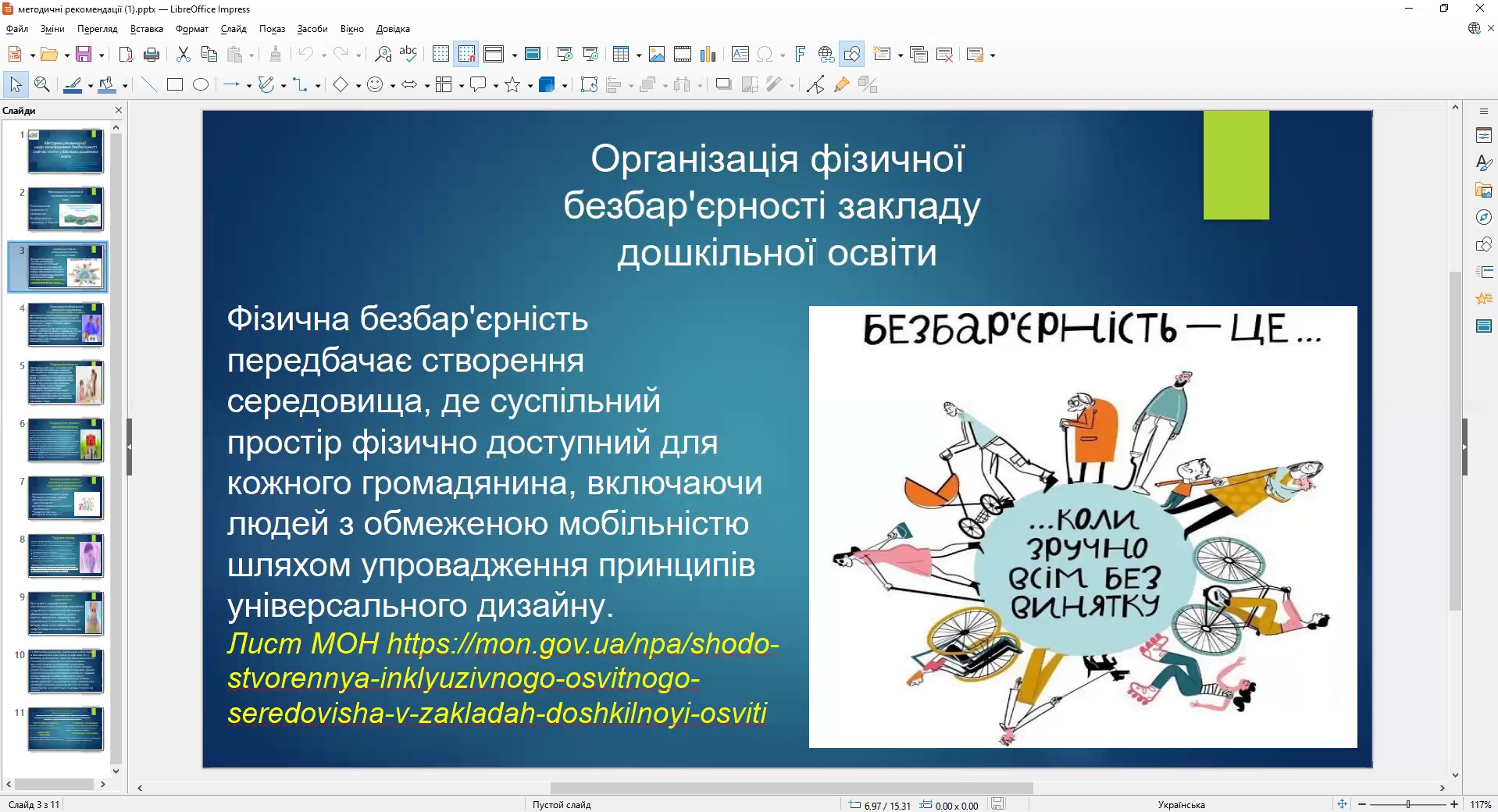Start presentation from first slide
Viewport: 1498px width, 812px height.
[x=565, y=54]
